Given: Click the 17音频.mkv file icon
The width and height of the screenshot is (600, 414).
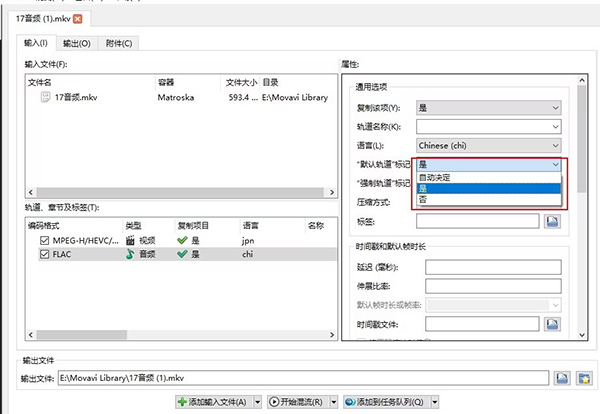Looking at the screenshot, I should point(45,98).
